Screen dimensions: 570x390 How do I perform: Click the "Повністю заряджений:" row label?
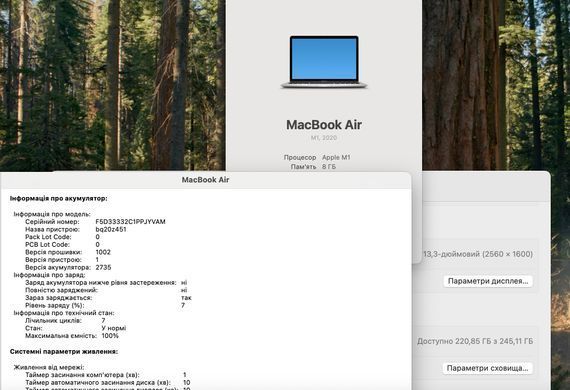[x=61, y=290]
